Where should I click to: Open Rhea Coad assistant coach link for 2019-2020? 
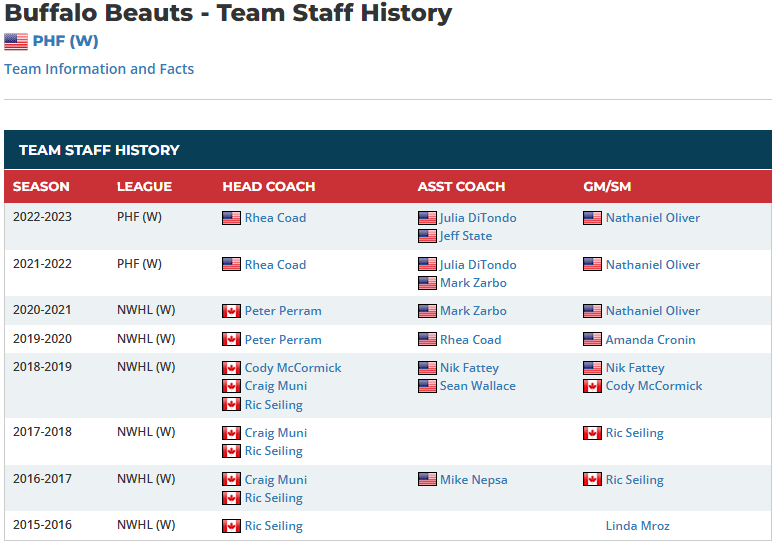(x=471, y=340)
